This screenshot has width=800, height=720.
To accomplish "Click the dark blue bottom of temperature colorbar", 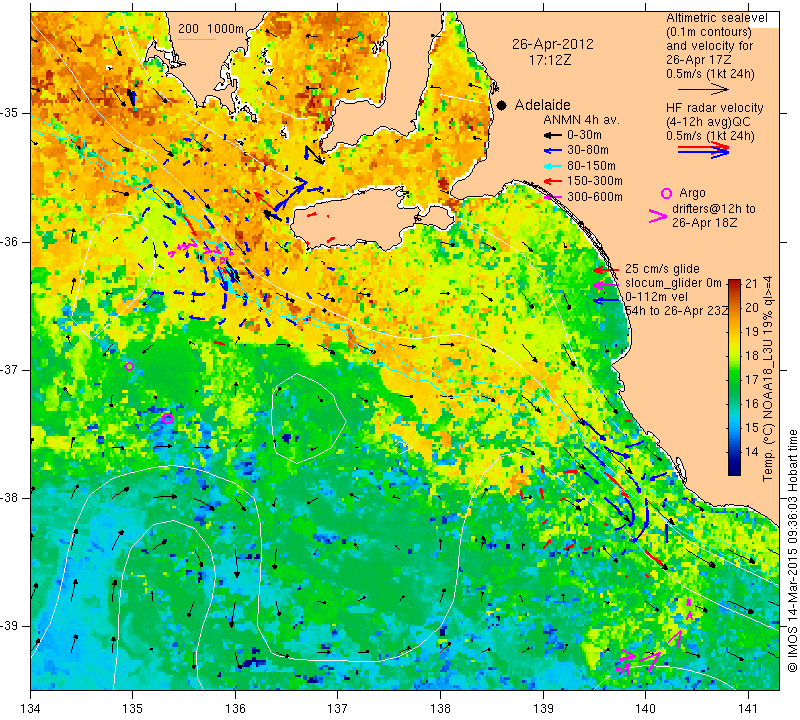I will point(734,469).
